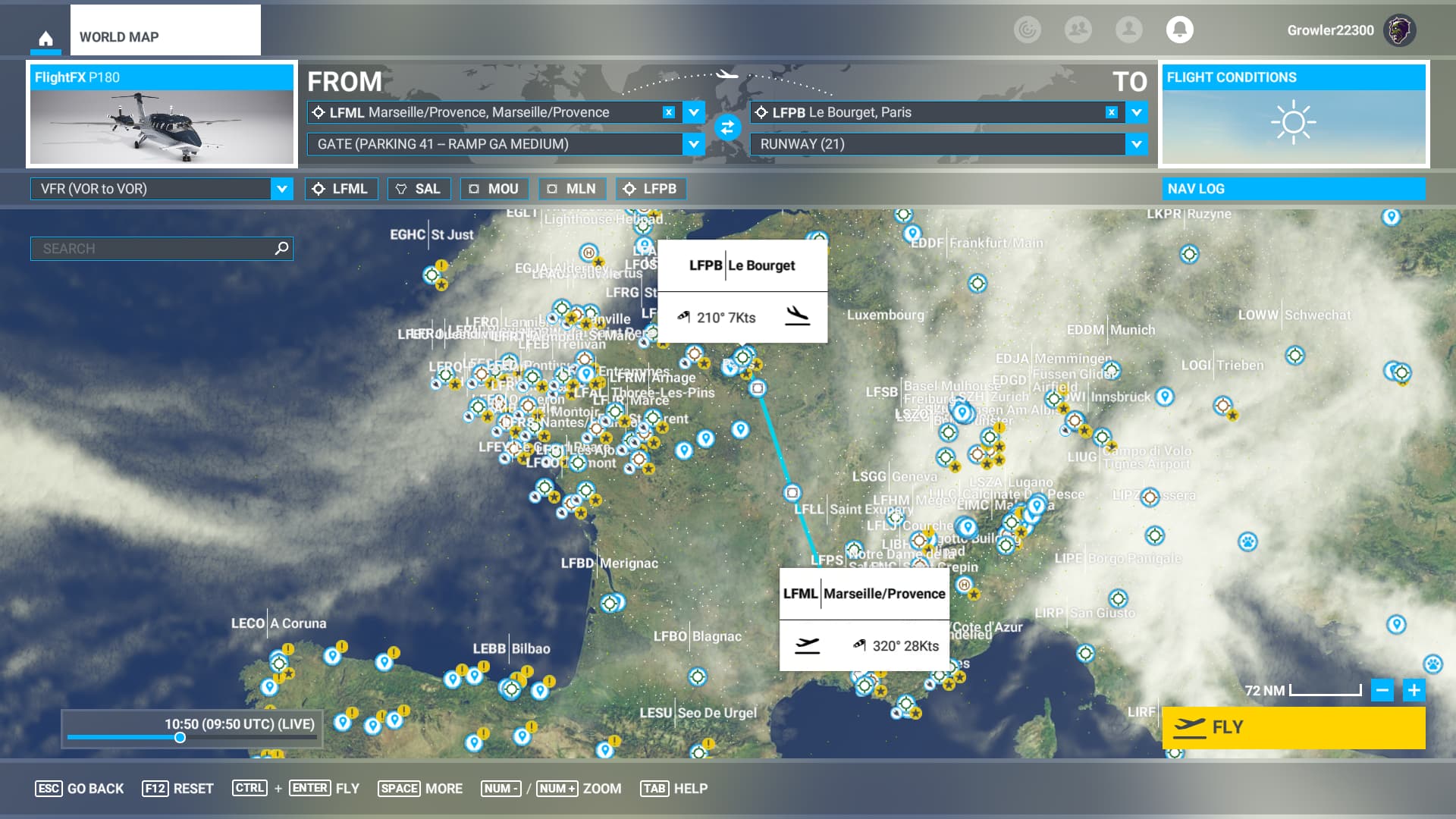Click the EDDM Munich airport label
The image size is (1456, 819).
coord(1111,330)
